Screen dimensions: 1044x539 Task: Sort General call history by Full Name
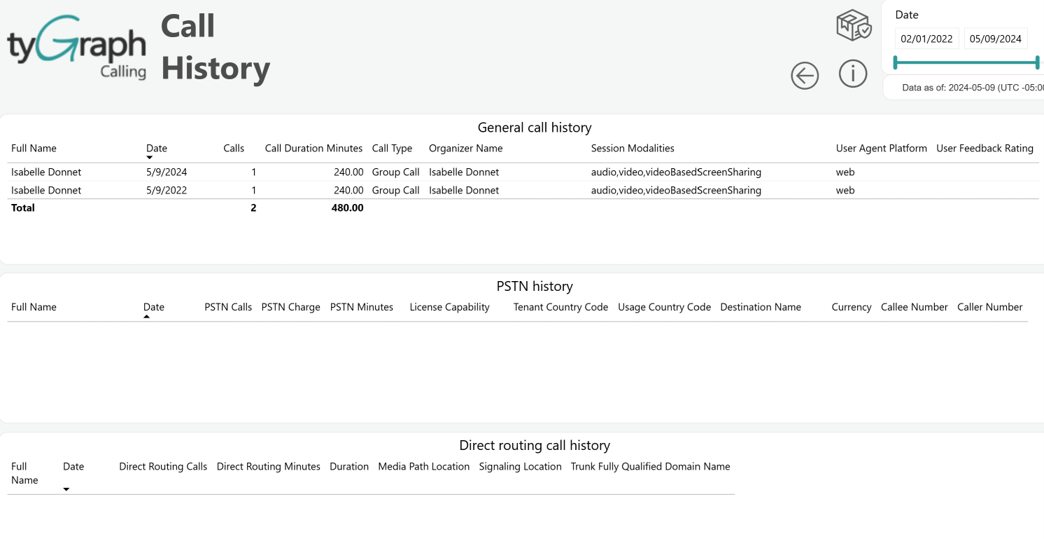click(x=34, y=148)
